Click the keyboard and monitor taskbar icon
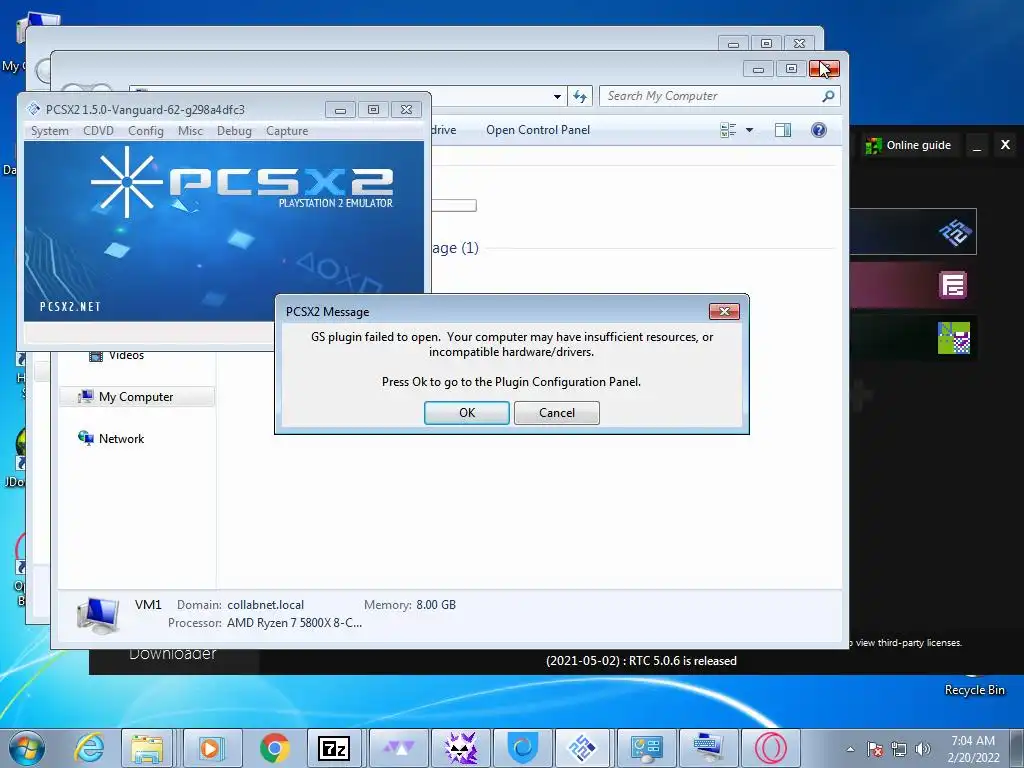Screen dimensions: 1024x768 707,748
